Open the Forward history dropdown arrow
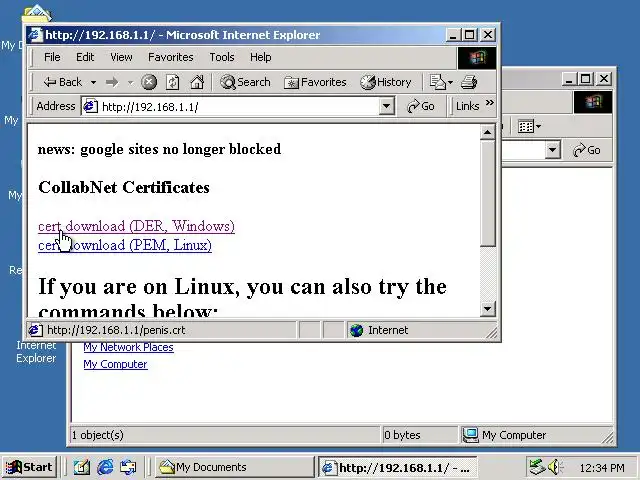Image resolution: width=640 pixels, height=480 pixels. coord(130,82)
